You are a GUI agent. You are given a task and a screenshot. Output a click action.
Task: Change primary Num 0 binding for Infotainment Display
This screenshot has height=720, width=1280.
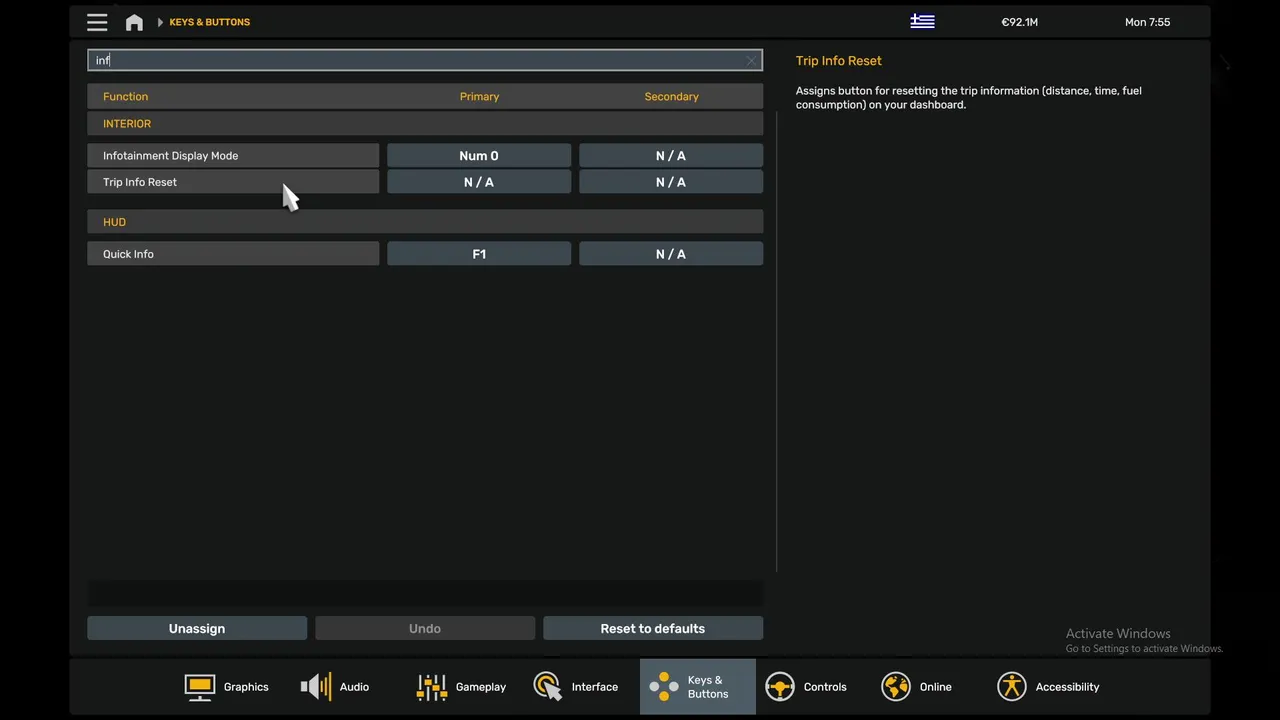click(x=479, y=155)
